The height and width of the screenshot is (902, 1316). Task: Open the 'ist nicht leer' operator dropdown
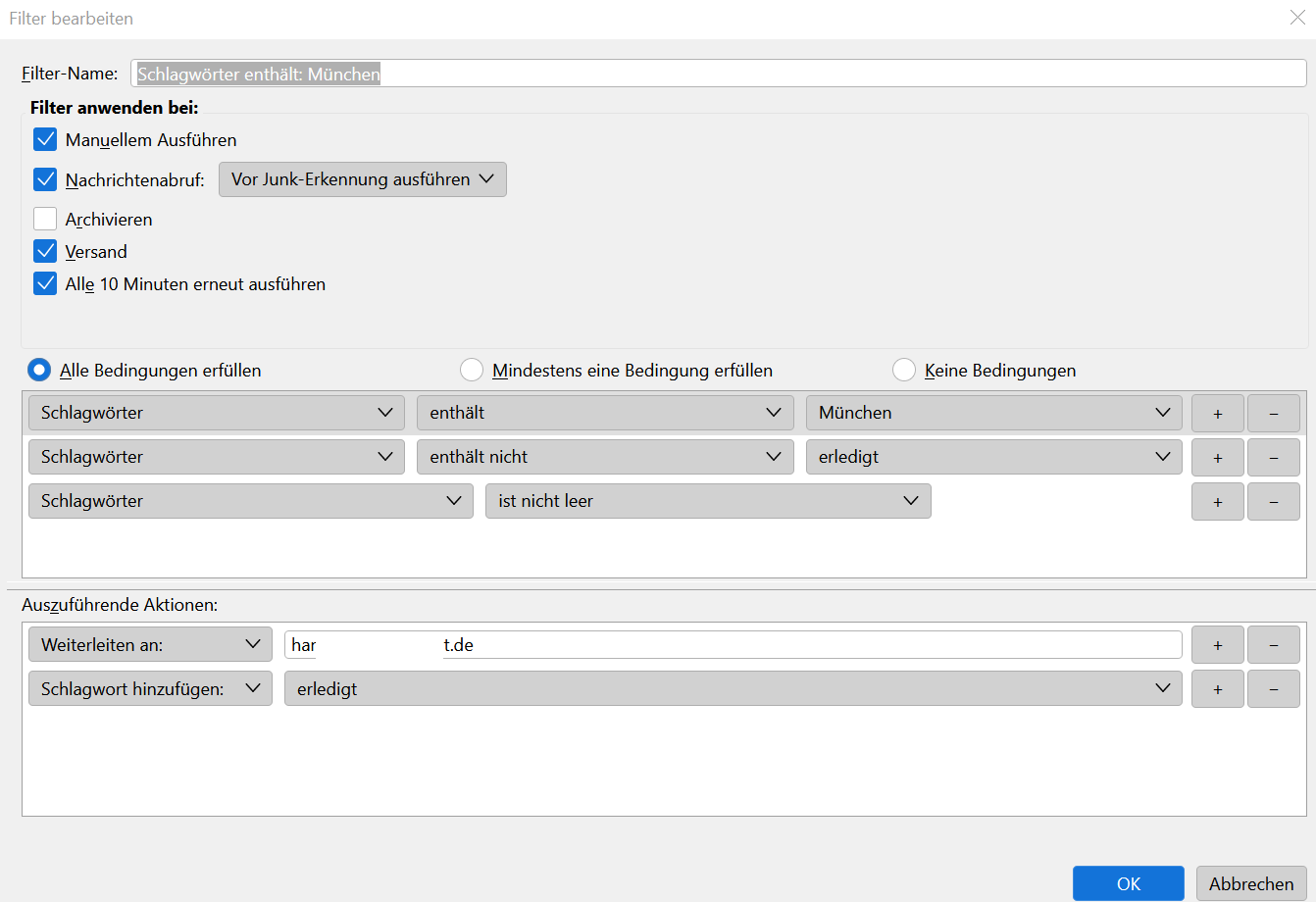[708, 501]
